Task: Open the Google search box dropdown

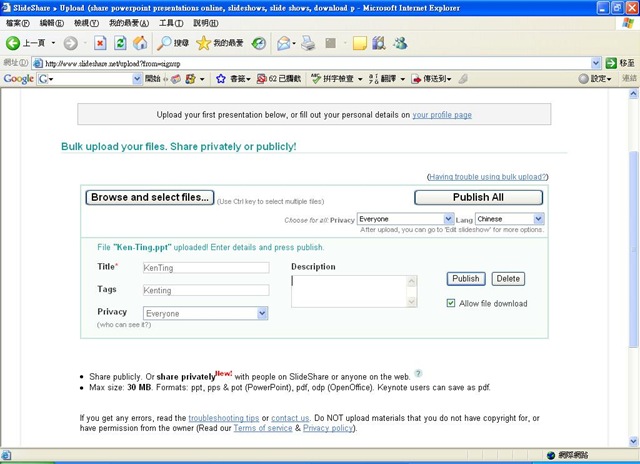Action: coord(137,79)
